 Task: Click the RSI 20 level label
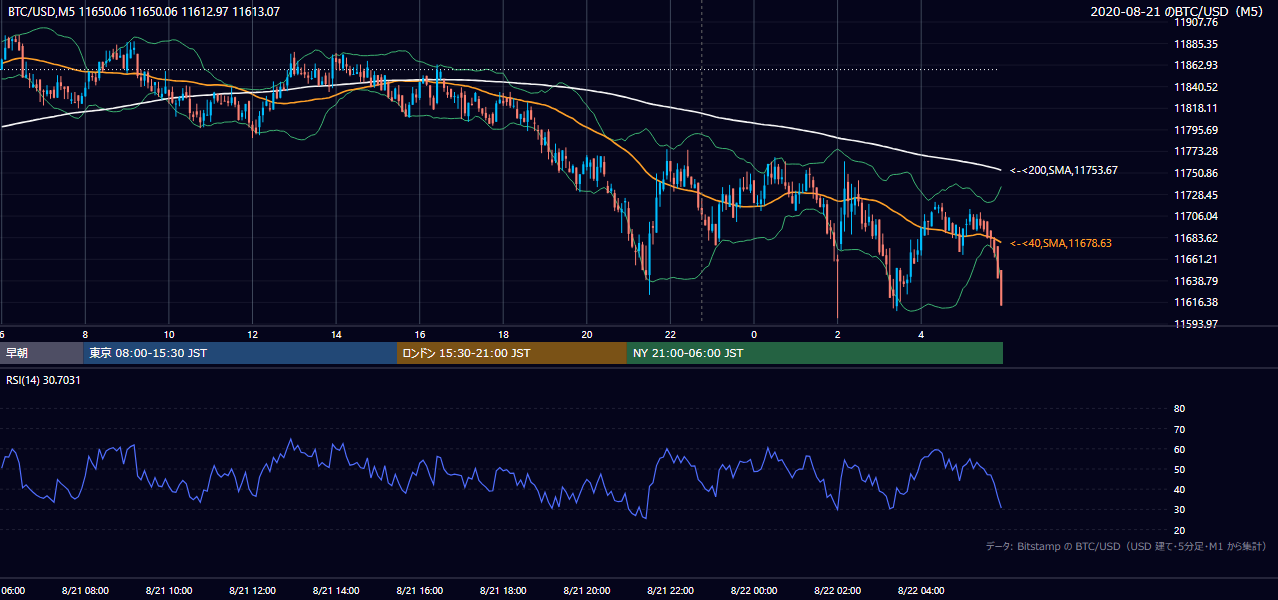[1179, 530]
